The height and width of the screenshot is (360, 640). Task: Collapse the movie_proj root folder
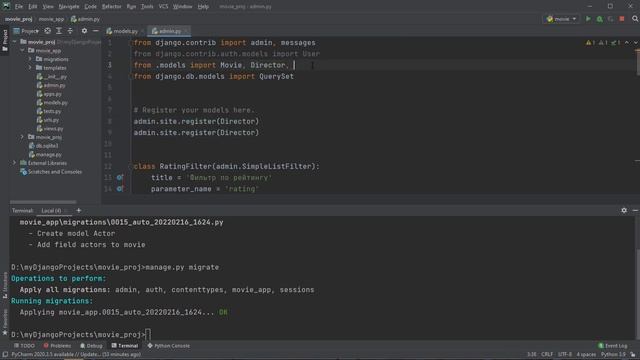(15, 42)
